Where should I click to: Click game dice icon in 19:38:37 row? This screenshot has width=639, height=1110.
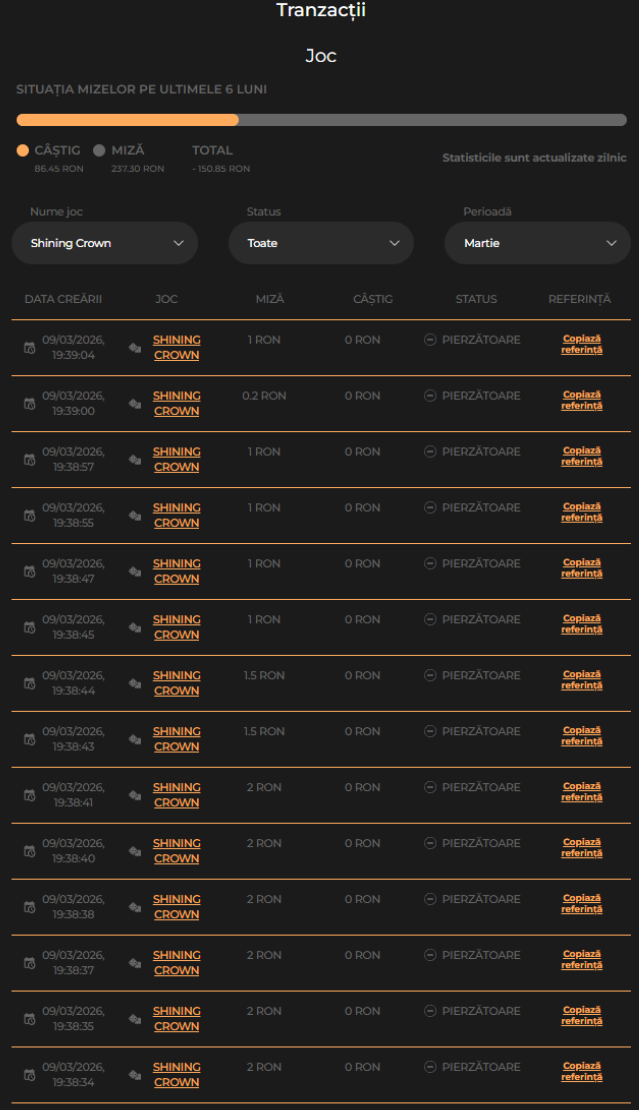pyautogui.click(x=135, y=963)
